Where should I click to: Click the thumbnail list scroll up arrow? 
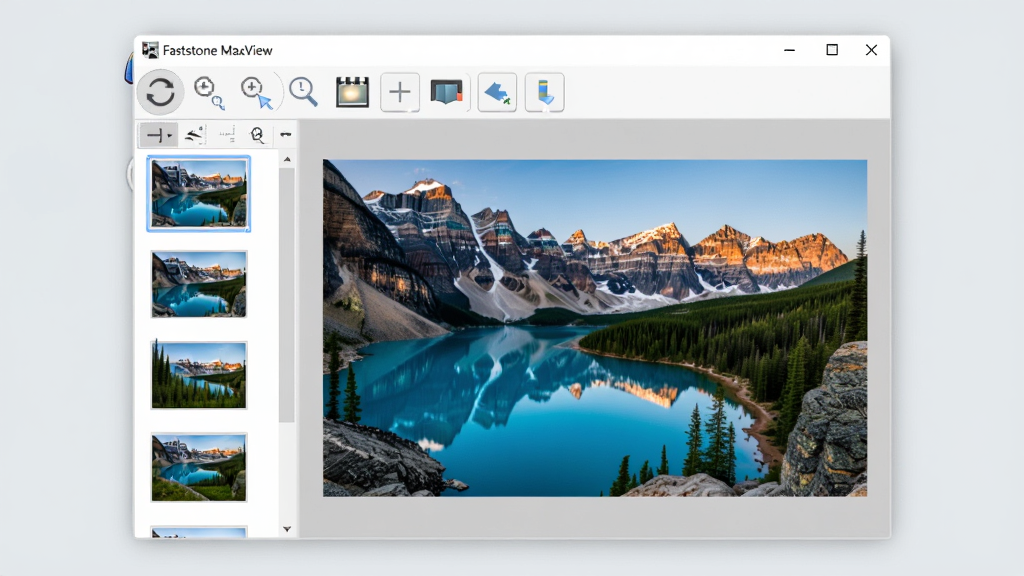pos(287,160)
